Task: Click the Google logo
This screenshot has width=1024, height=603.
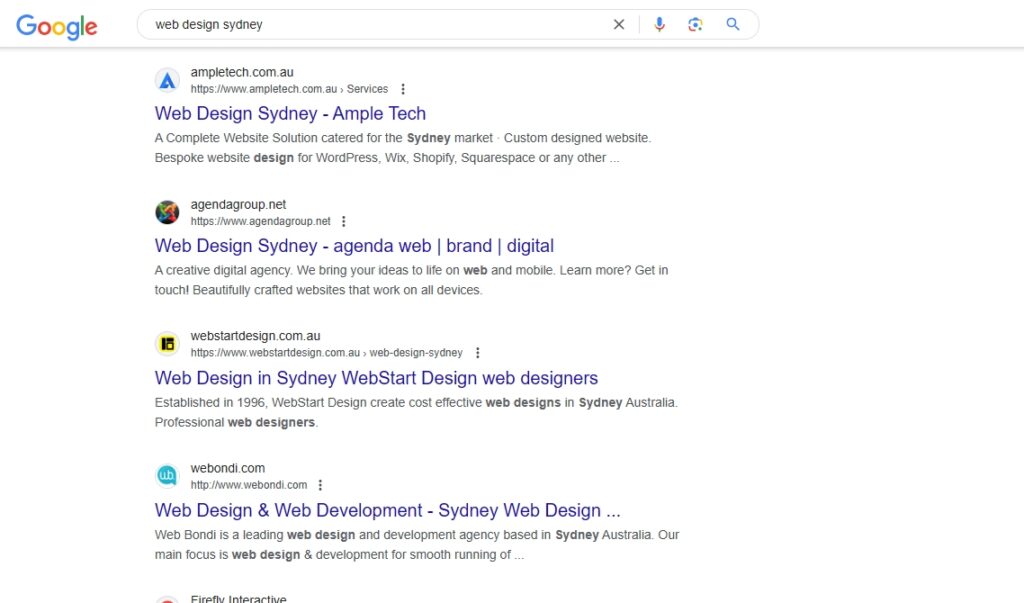Action: click(57, 26)
